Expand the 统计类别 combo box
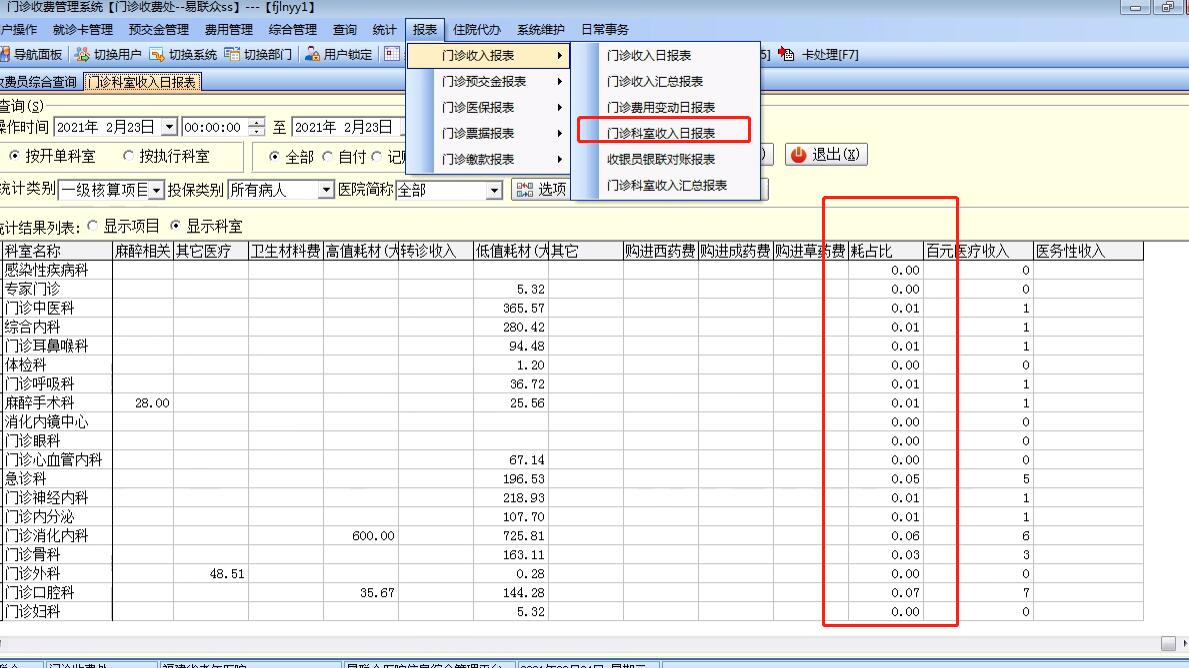The image size is (1189, 668). (155, 190)
